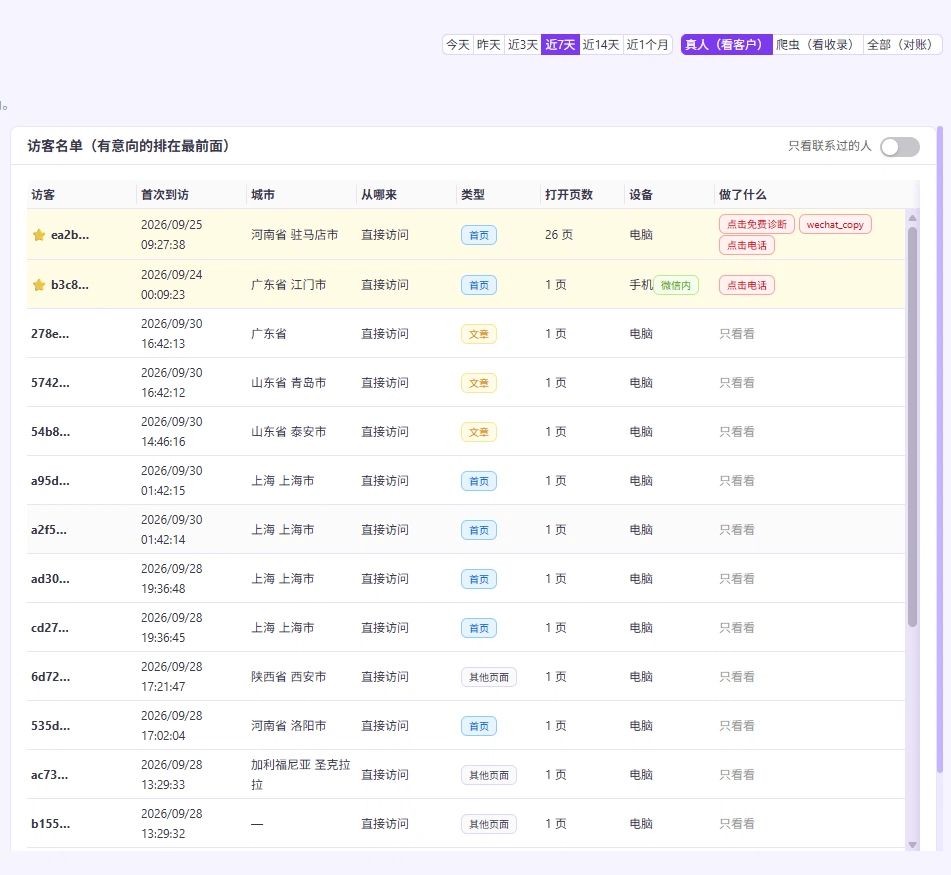Select the 今天 time range tab
Image resolution: width=951 pixels, height=875 pixels.
(x=458, y=44)
